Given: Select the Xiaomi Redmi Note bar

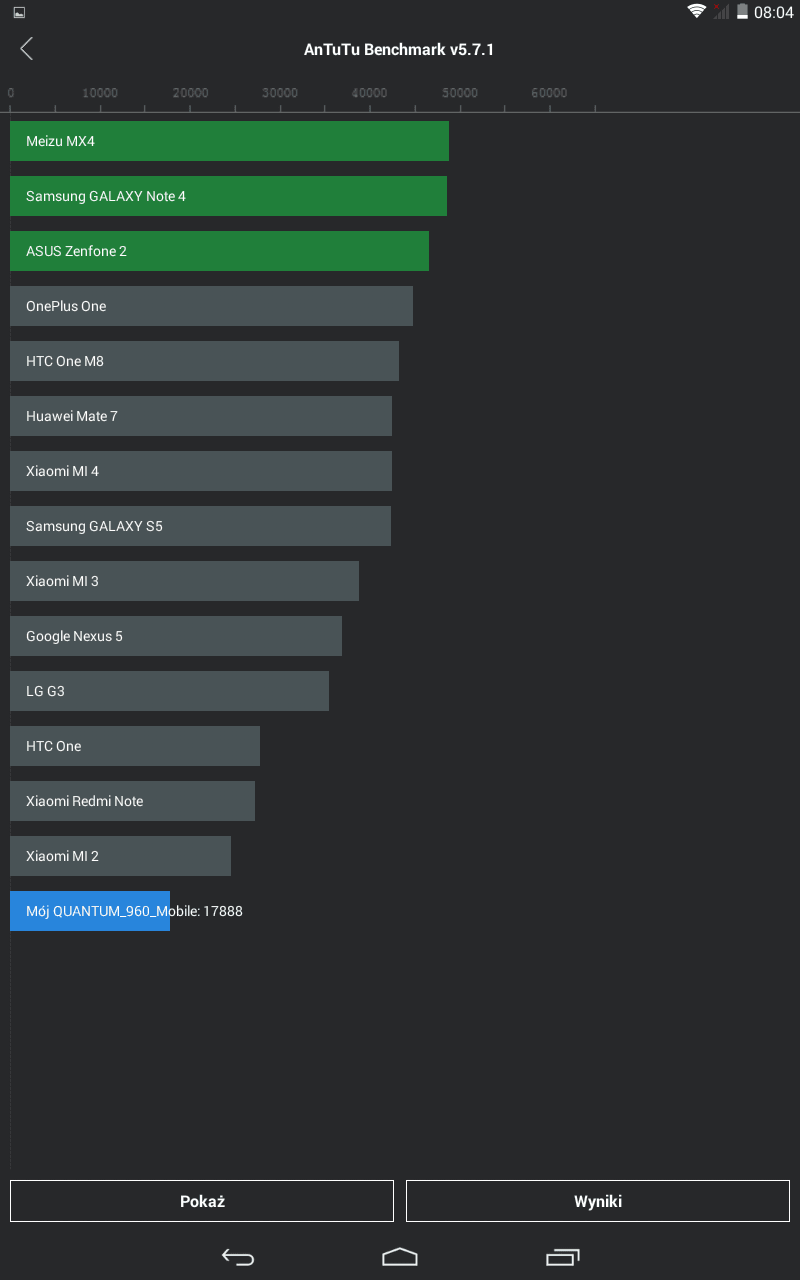Looking at the screenshot, I should [132, 801].
